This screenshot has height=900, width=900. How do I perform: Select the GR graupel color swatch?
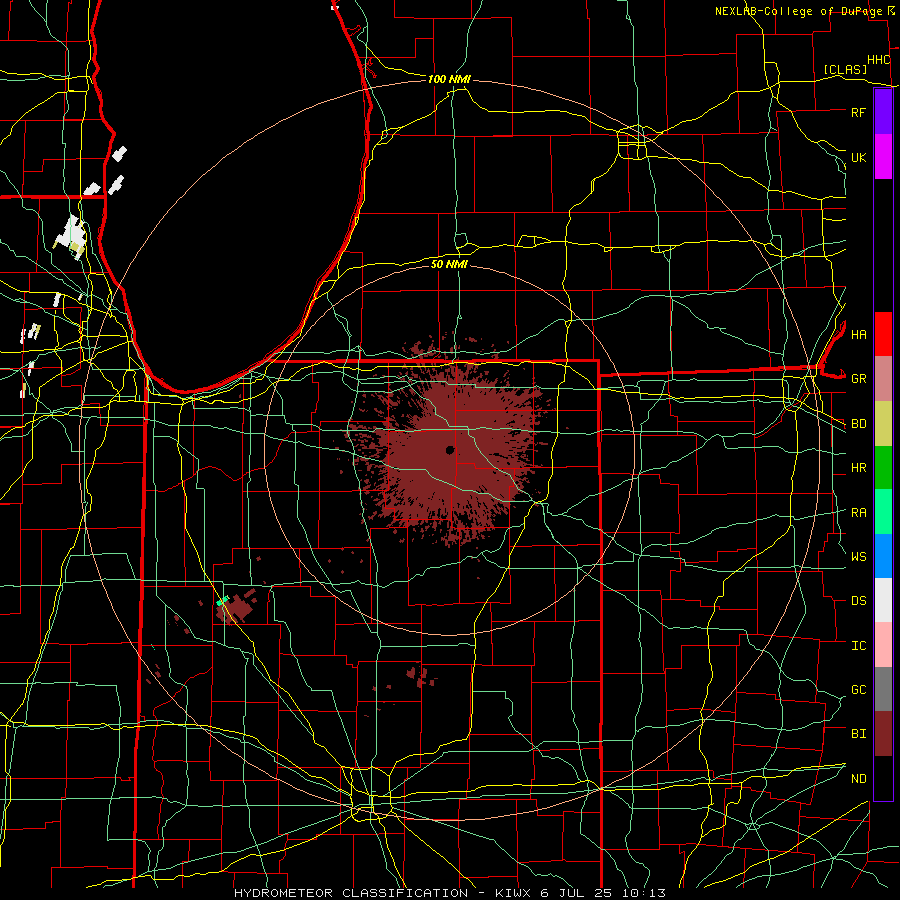(x=883, y=379)
